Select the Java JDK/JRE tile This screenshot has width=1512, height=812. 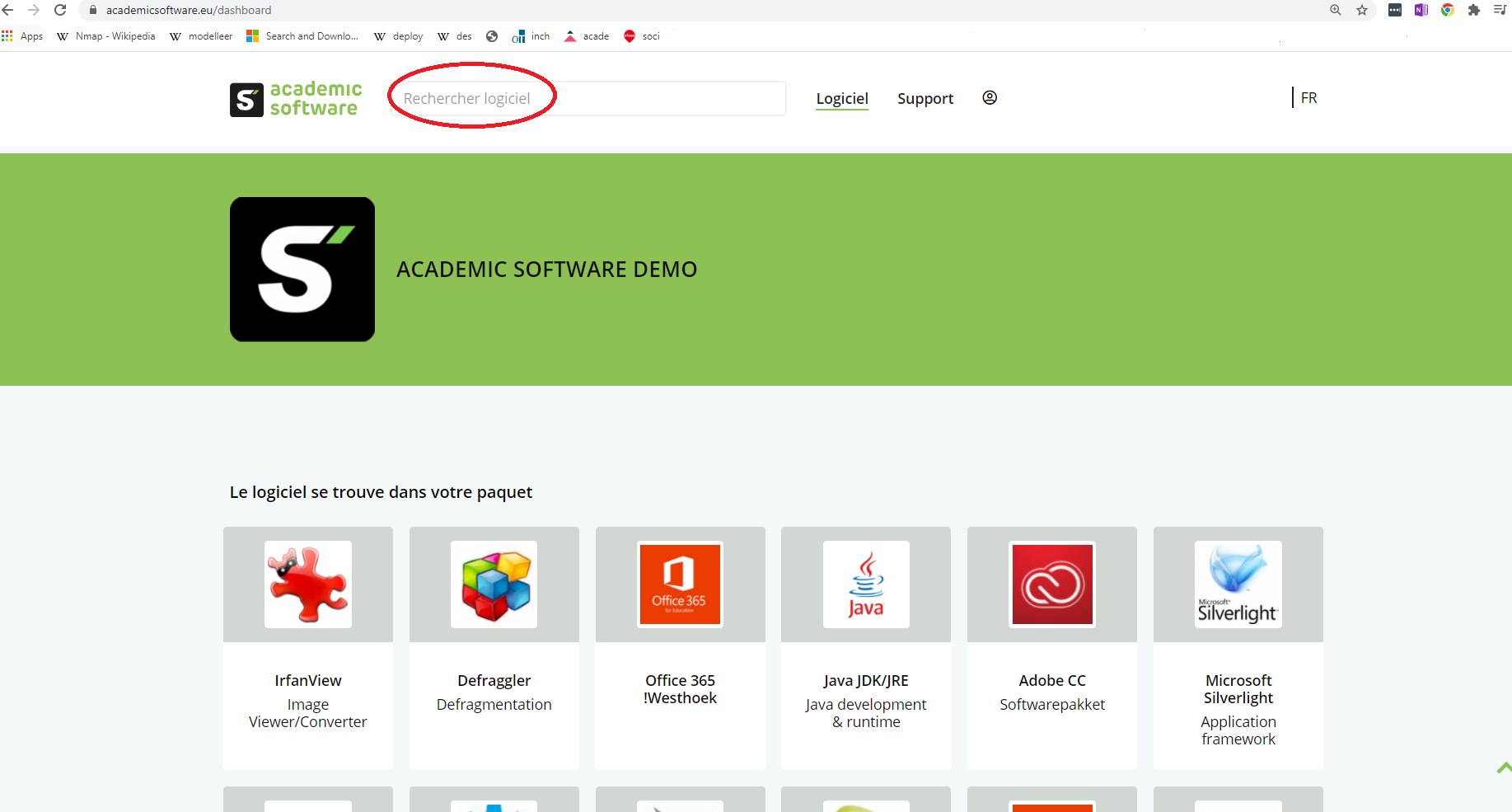865,649
